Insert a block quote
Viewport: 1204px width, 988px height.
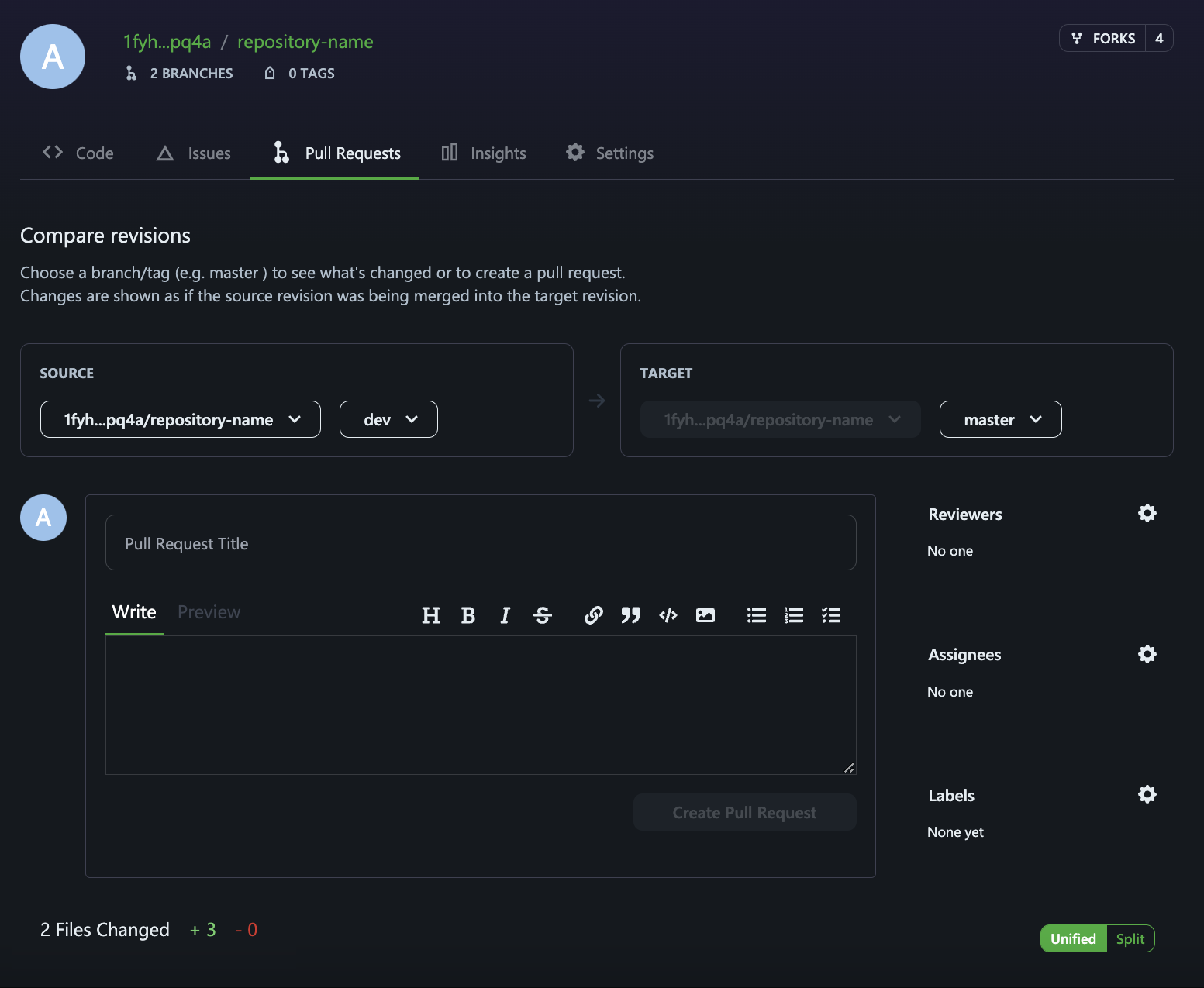pyautogui.click(x=631, y=615)
